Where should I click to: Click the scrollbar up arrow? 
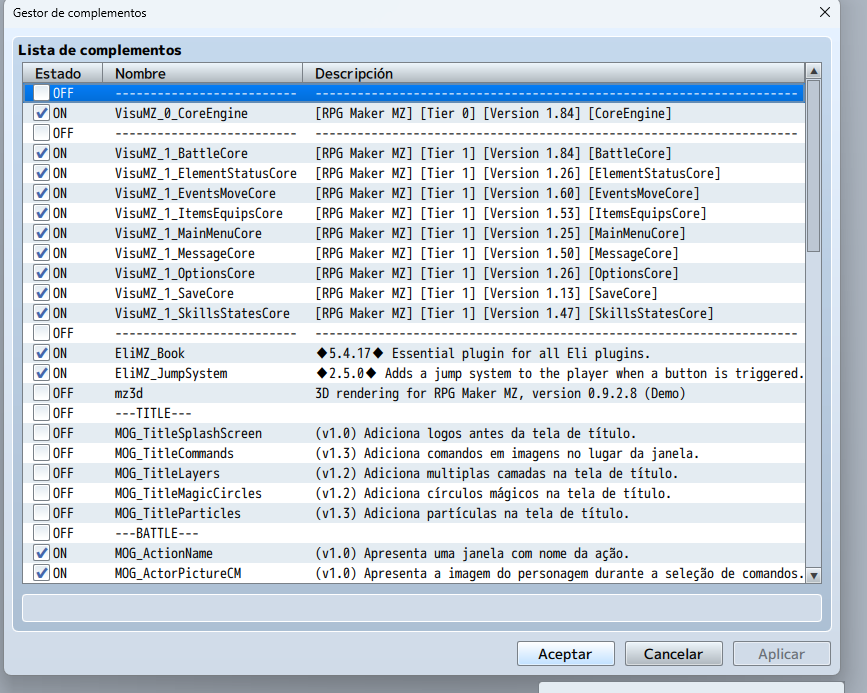(813, 71)
